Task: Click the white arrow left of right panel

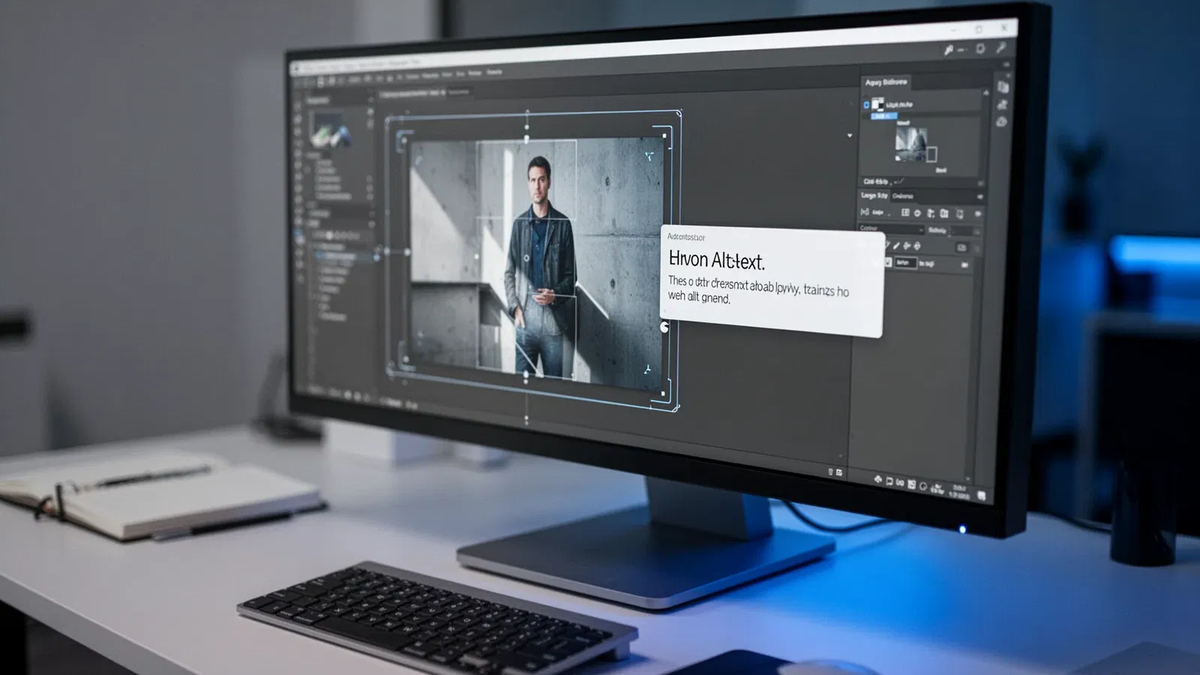Action: coord(850,135)
